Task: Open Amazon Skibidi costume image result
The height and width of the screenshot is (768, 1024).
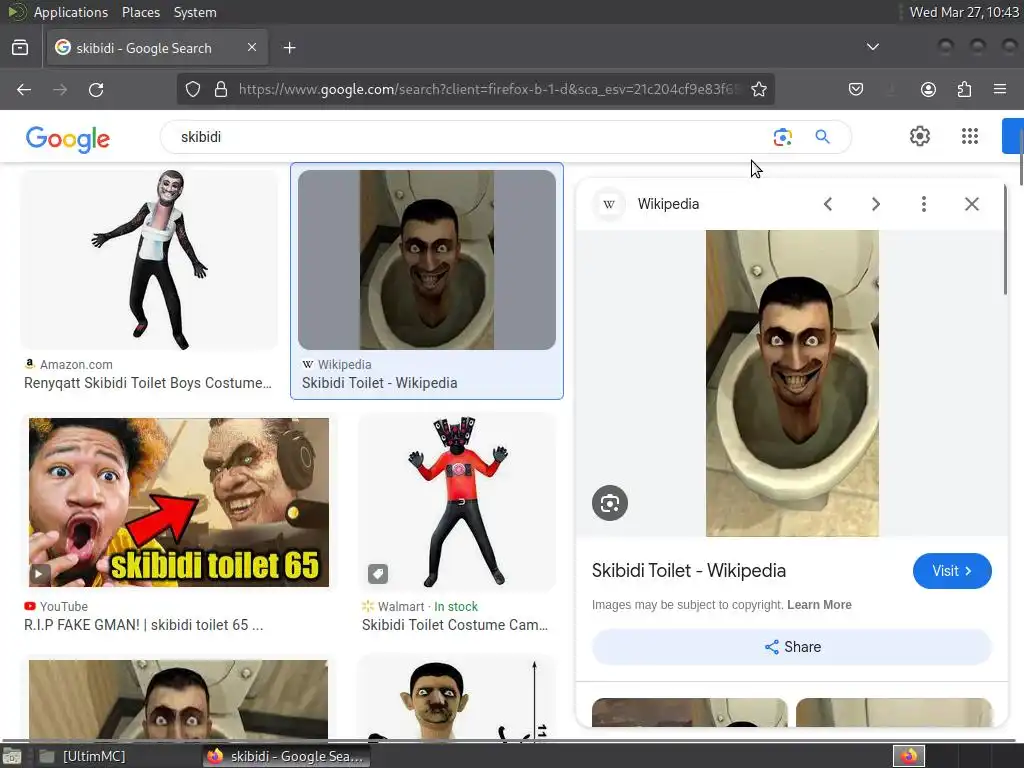Action: pos(150,260)
